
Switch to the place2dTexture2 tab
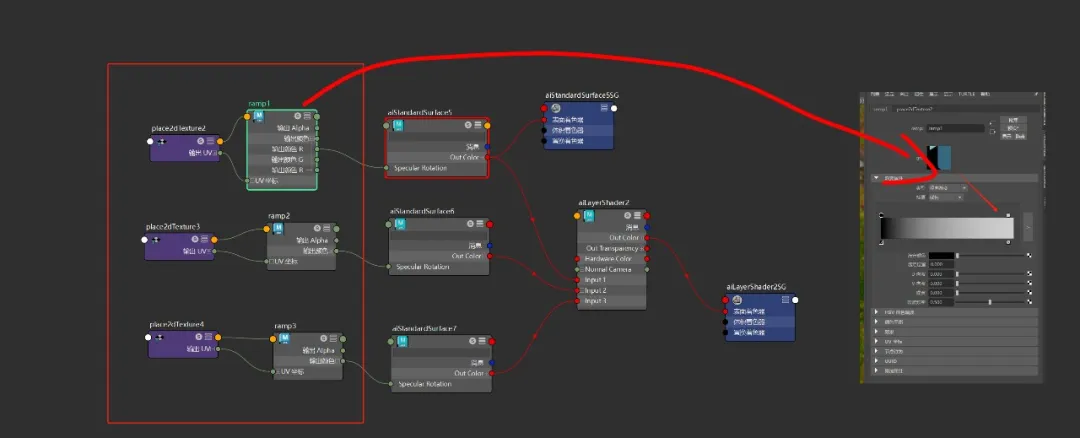tap(915, 110)
